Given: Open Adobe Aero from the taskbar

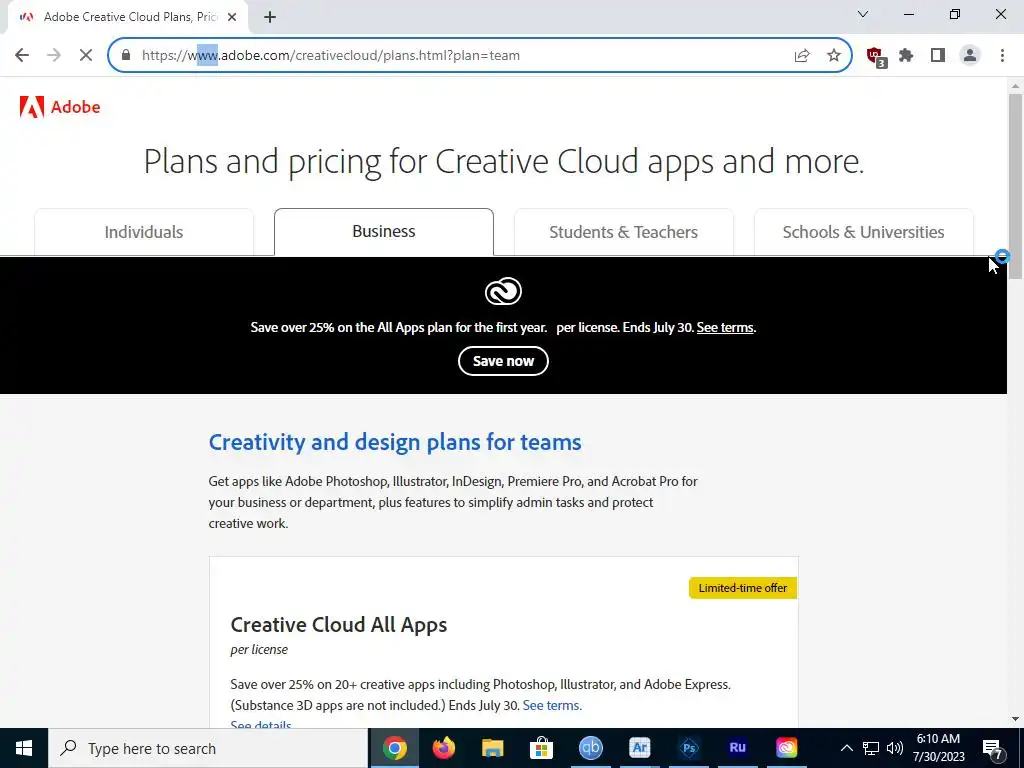Looking at the screenshot, I should (639, 748).
